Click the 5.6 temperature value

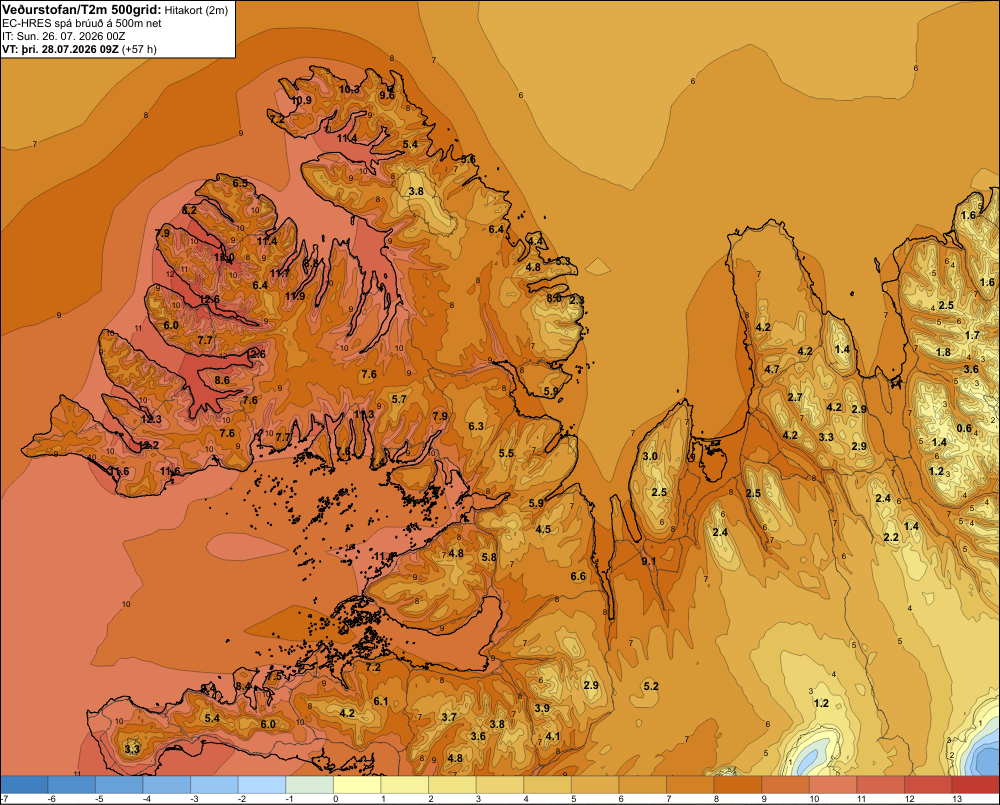point(468,159)
